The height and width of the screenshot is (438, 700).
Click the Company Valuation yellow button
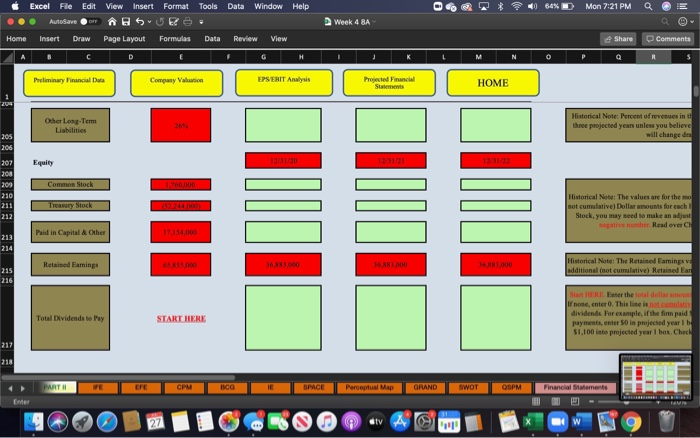[x=176, y=83]
